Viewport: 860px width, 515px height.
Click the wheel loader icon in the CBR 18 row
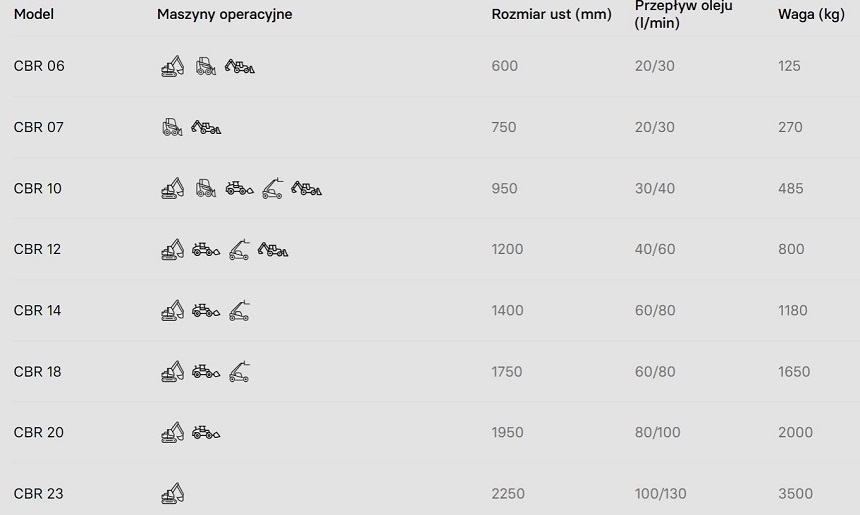[x=205, y=372]
